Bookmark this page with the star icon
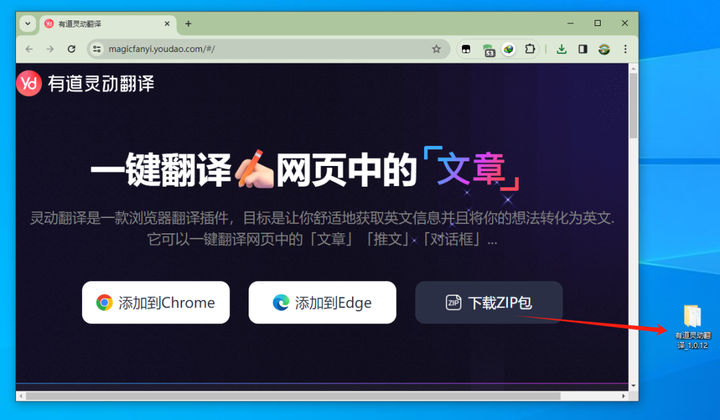The height and width of the screenshot is (420, 720). (x=436, y=49)
